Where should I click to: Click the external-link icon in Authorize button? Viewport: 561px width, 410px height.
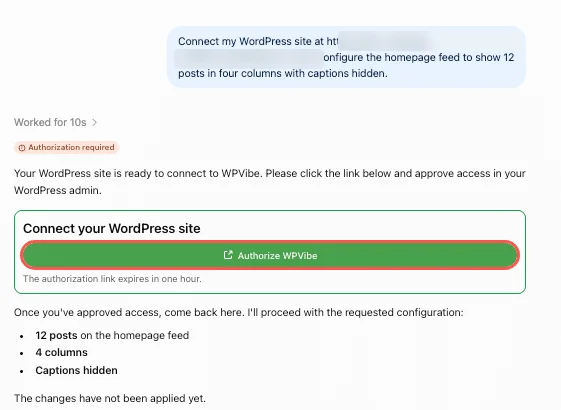[x=228, y=255]
